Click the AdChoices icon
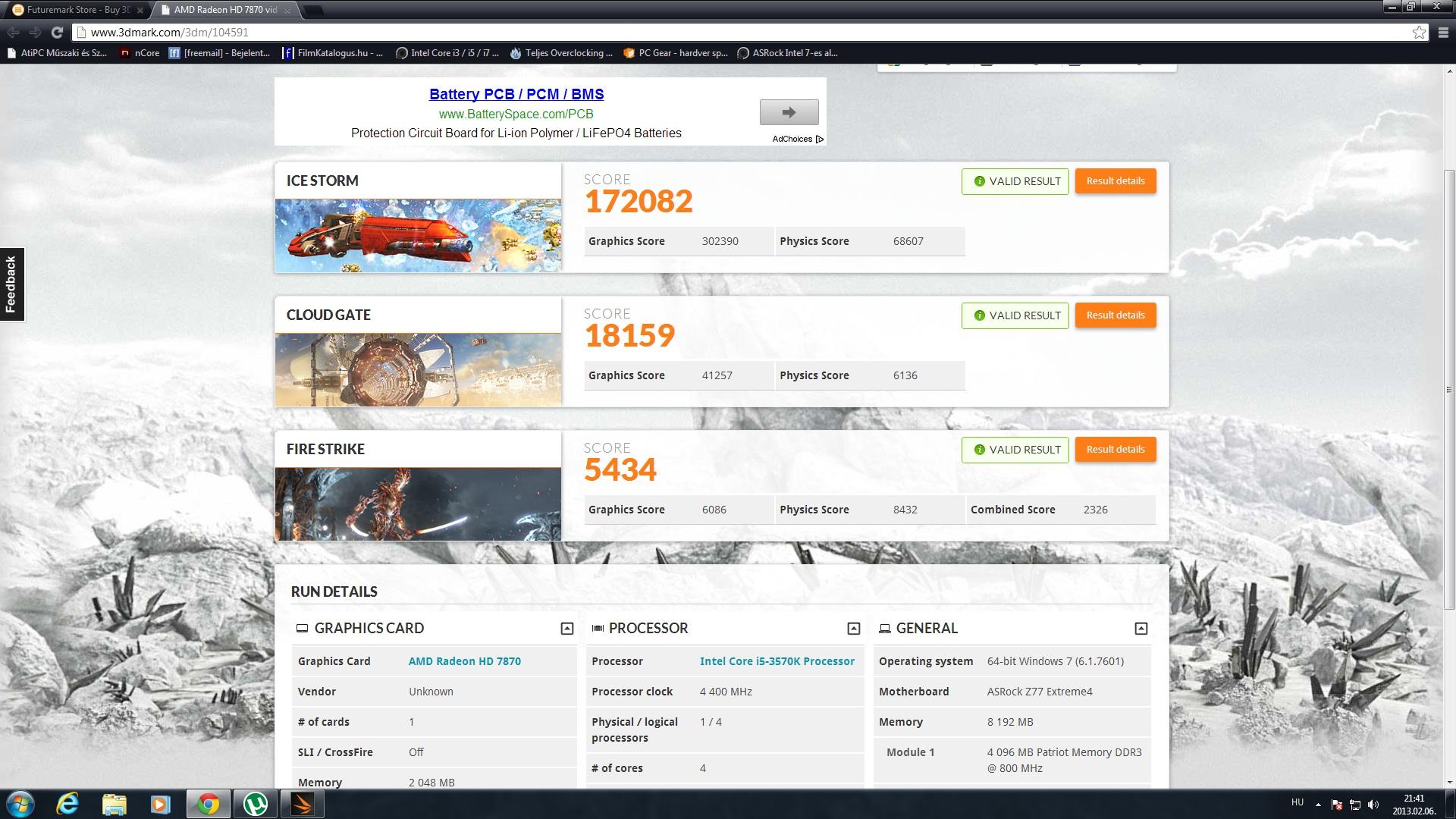 click(819, 139)
